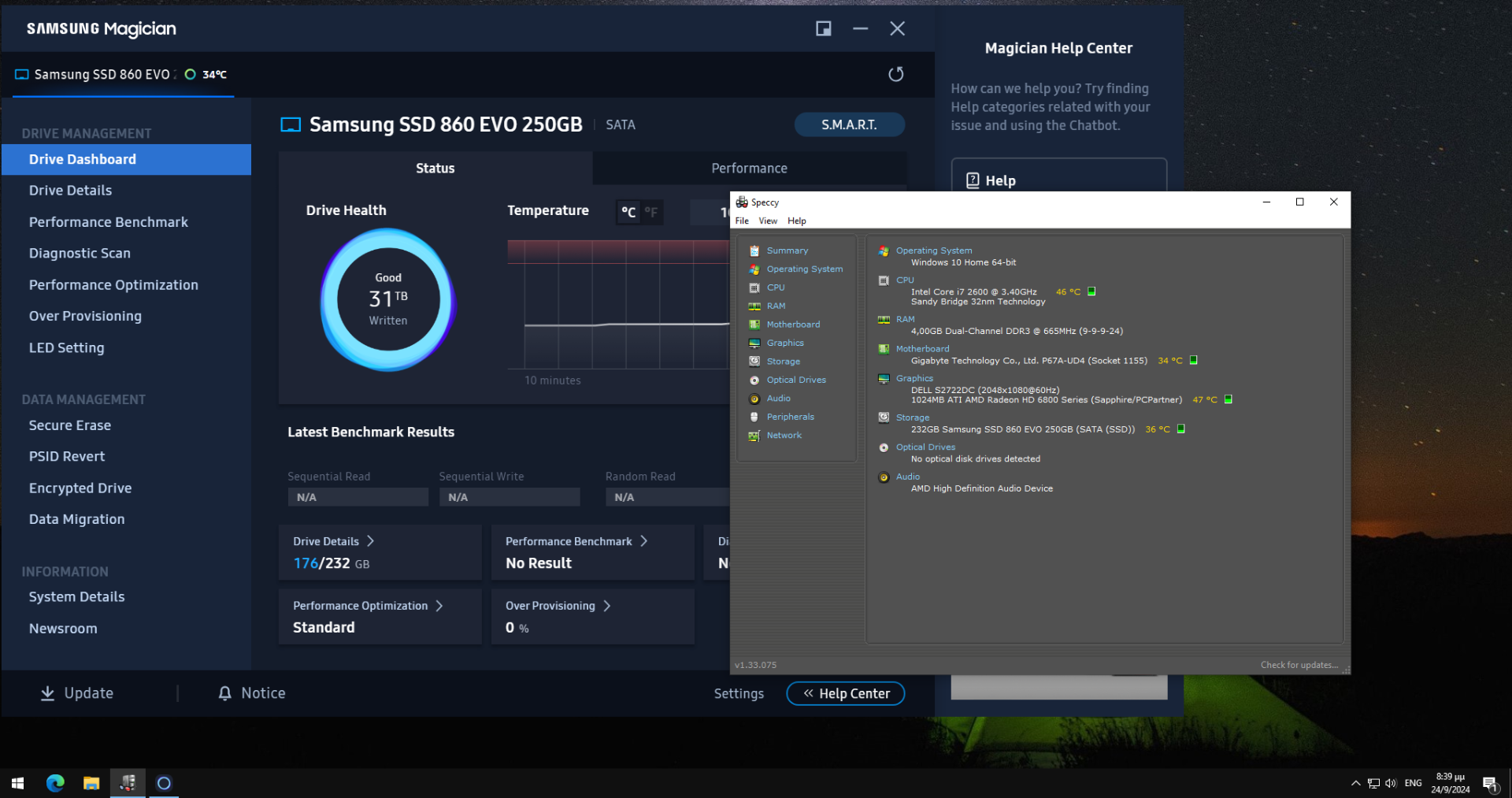
Task: Click Speccy taskbar icon
Action: 128,783
